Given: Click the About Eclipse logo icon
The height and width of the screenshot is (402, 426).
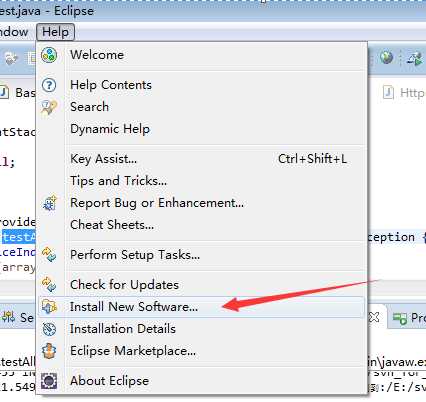Looking at the screenshot, I should [x=49, y=381].
